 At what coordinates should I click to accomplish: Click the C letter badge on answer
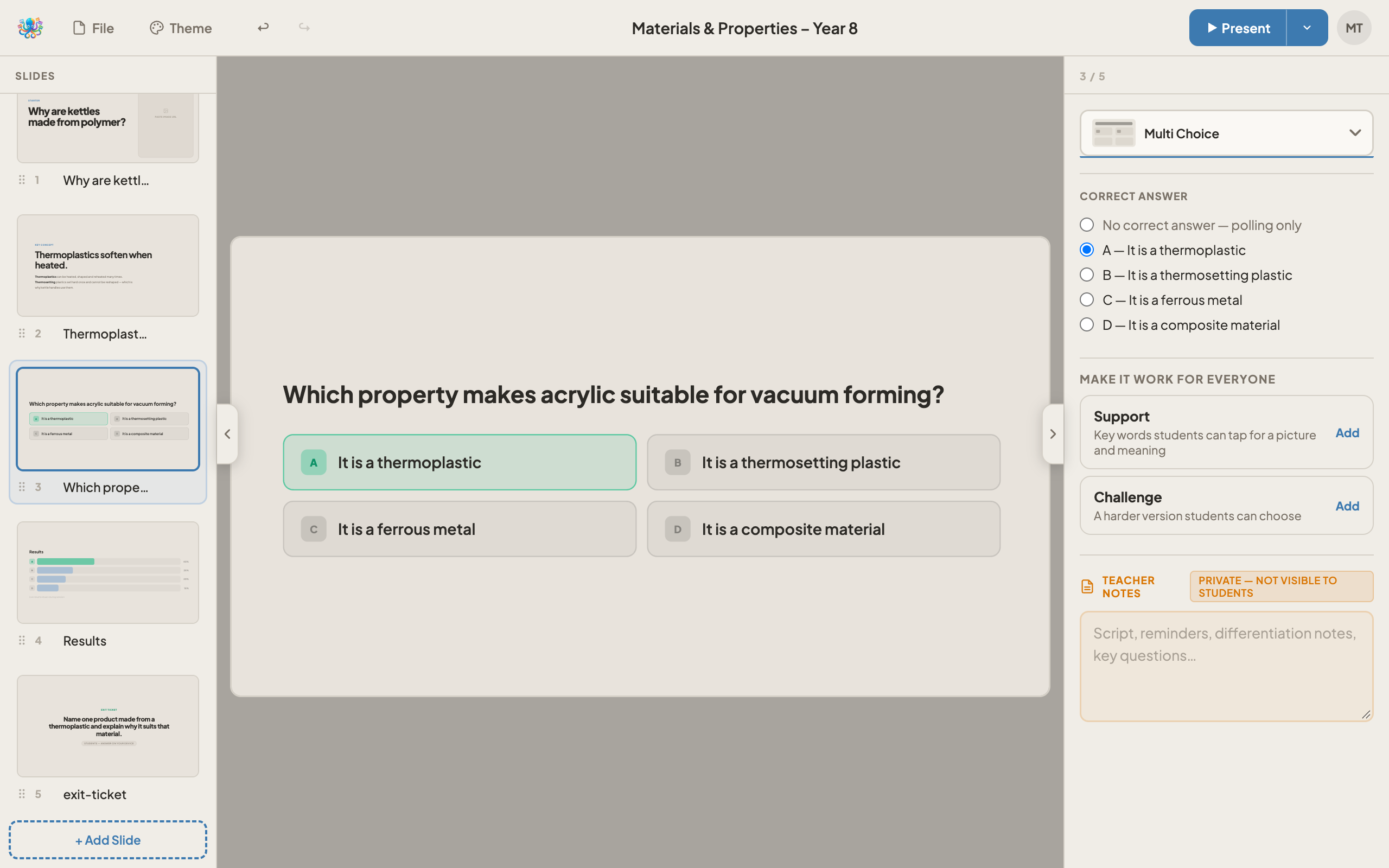coord(314,529)
